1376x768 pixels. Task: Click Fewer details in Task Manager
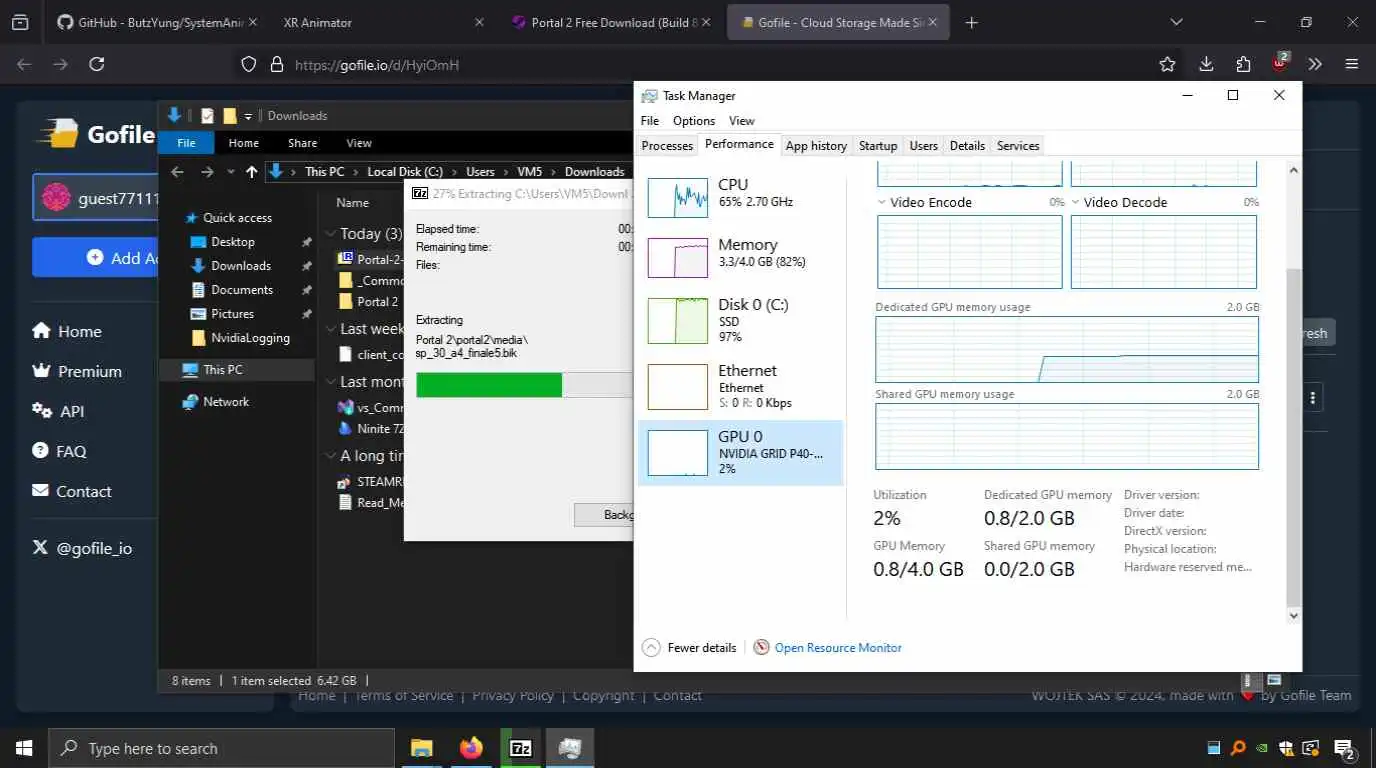pyautogui.click(x=690, y=648)
